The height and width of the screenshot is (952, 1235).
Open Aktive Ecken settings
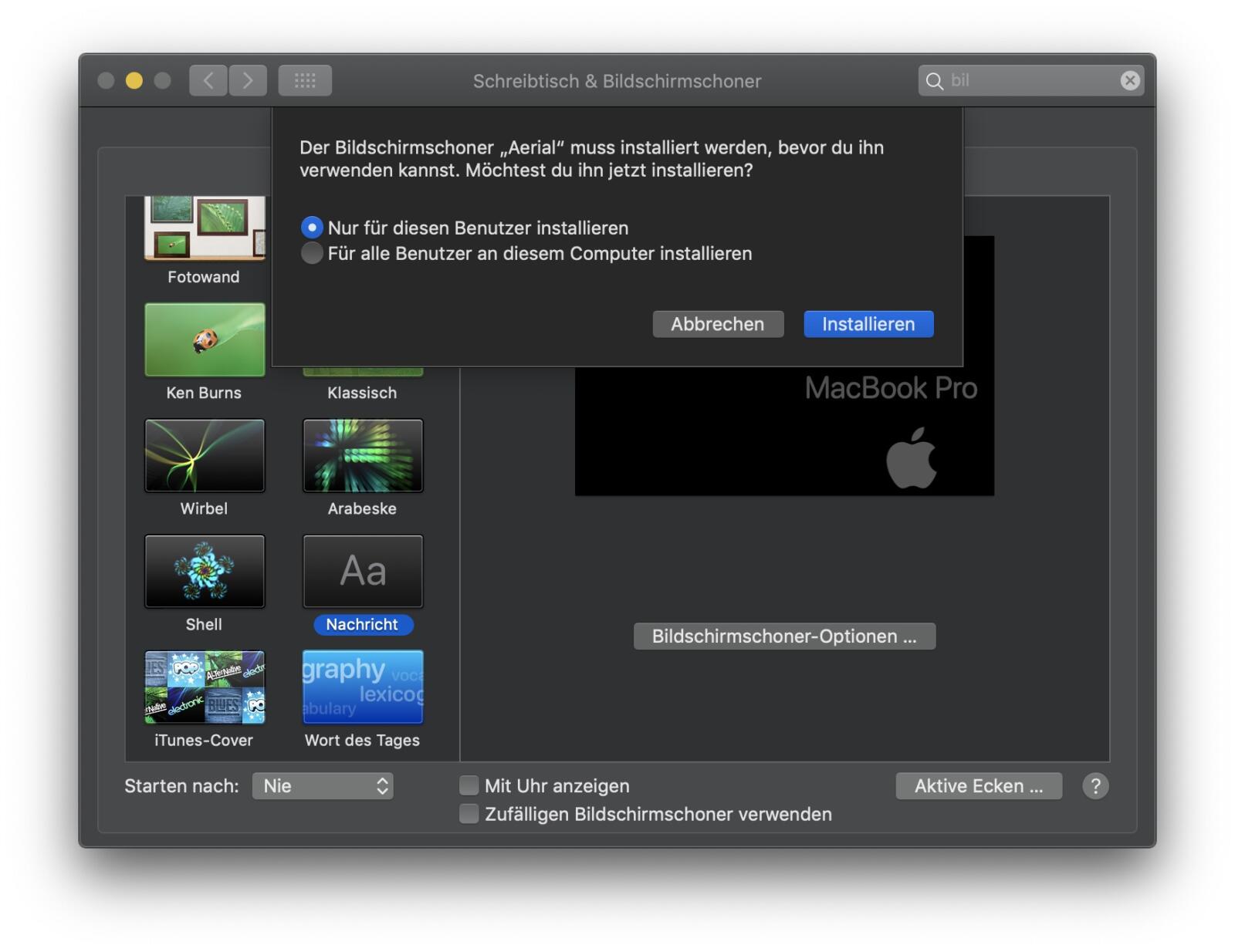(x=979, y=786)
